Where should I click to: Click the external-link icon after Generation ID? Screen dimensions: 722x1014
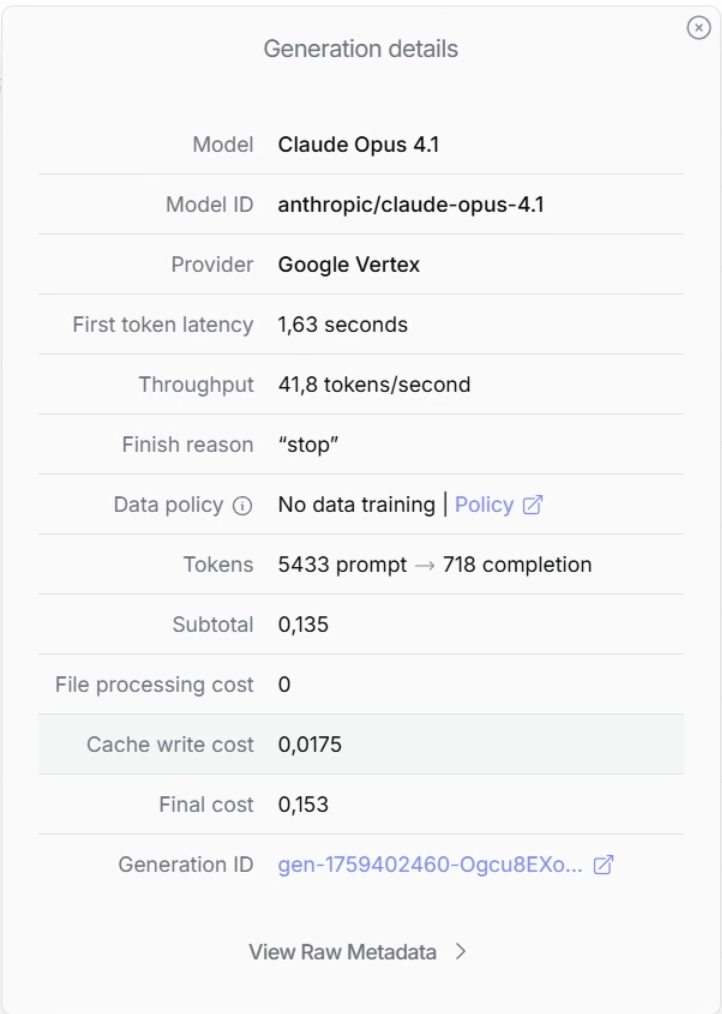[x=603, y=865]
